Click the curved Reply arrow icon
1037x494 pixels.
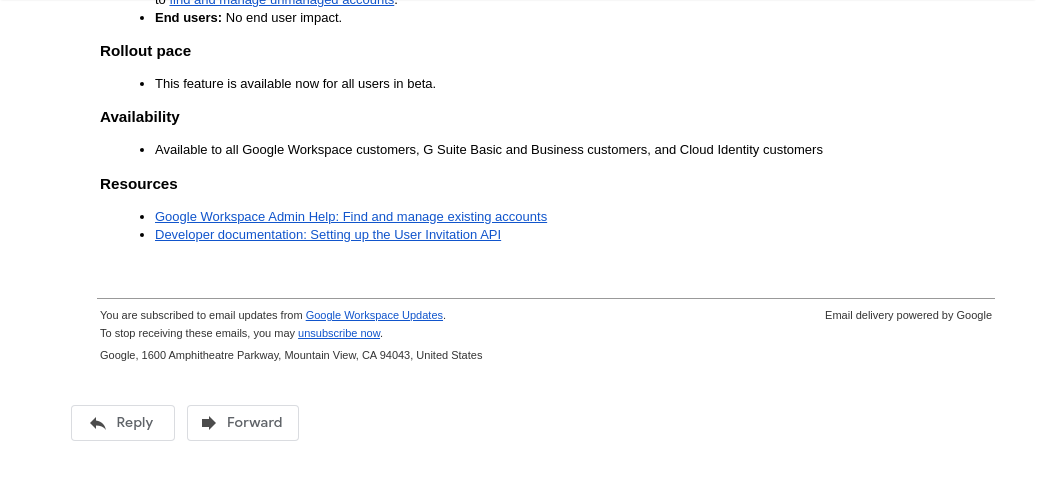[98, 423]
